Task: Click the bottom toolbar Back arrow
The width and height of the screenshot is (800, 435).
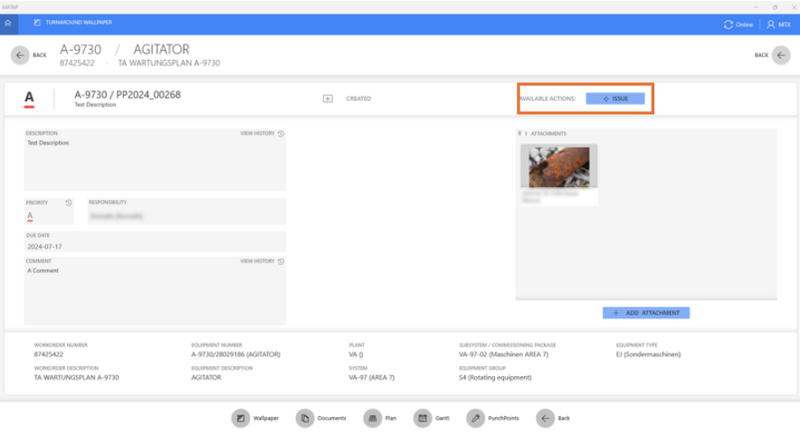Action: pos(545,418)
